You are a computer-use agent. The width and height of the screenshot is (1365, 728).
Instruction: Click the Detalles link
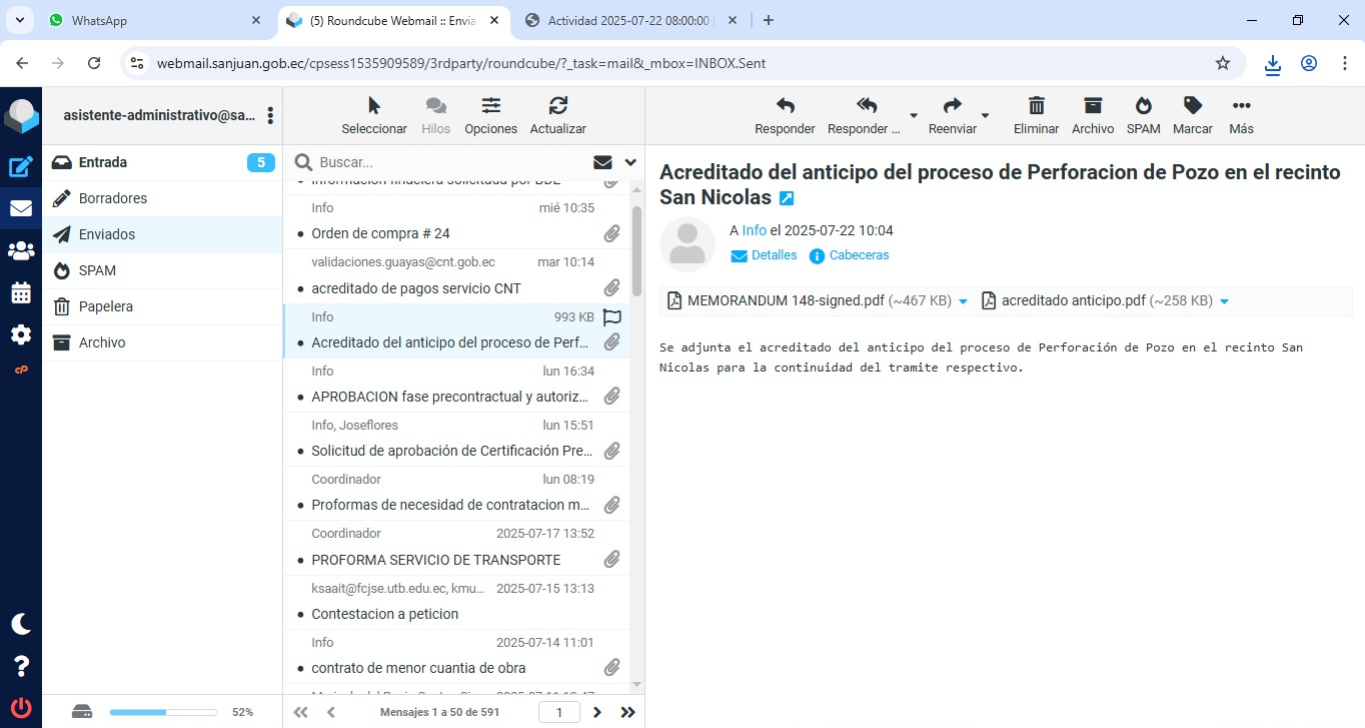[x=773, y=255]
